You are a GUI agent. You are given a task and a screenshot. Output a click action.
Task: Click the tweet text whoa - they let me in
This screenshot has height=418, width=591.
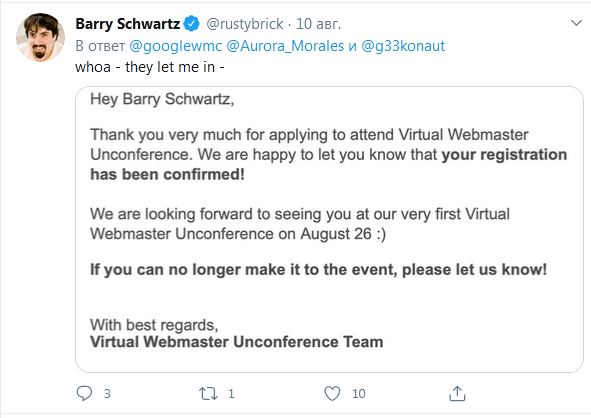[x=150, y=67]
